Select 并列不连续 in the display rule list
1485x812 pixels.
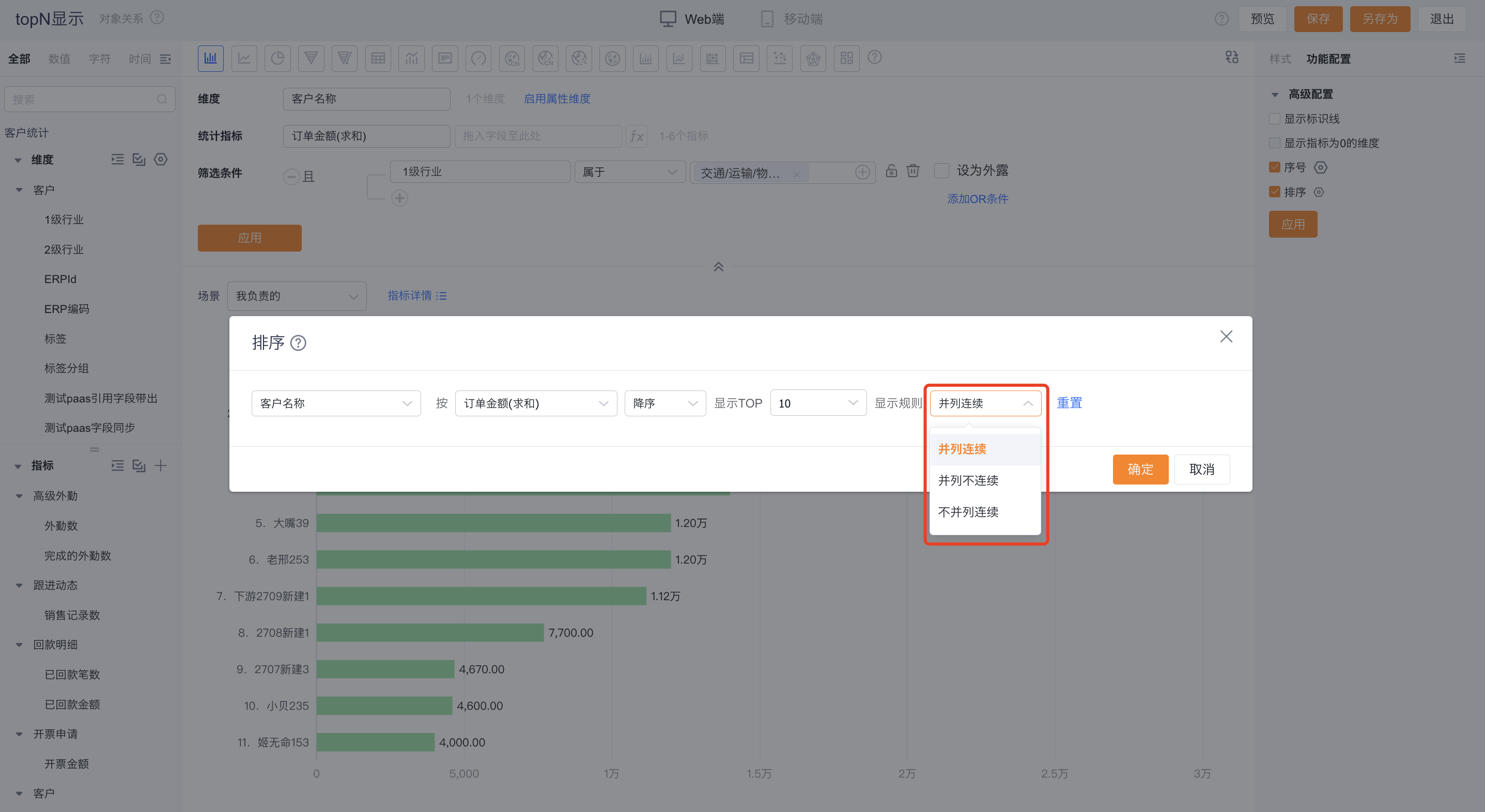(x=968, y=480)
